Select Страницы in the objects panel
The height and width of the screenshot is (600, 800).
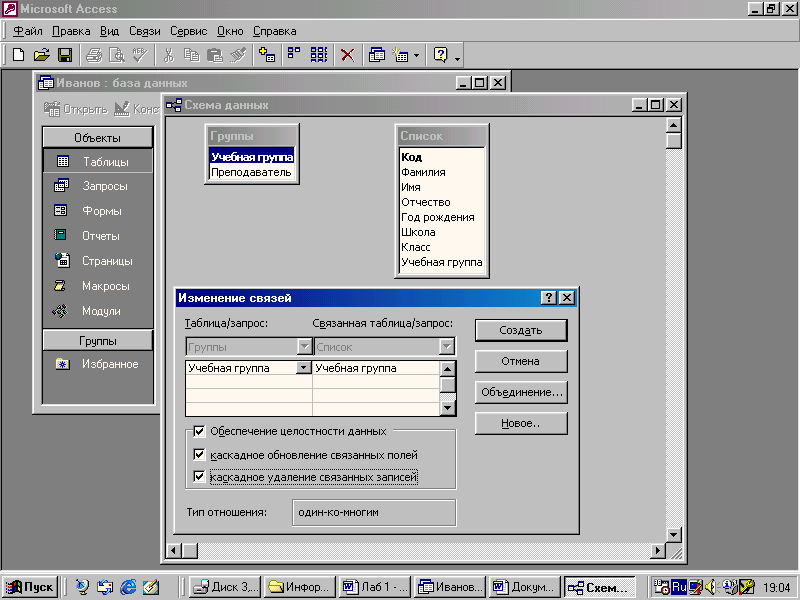pos(97,261)
